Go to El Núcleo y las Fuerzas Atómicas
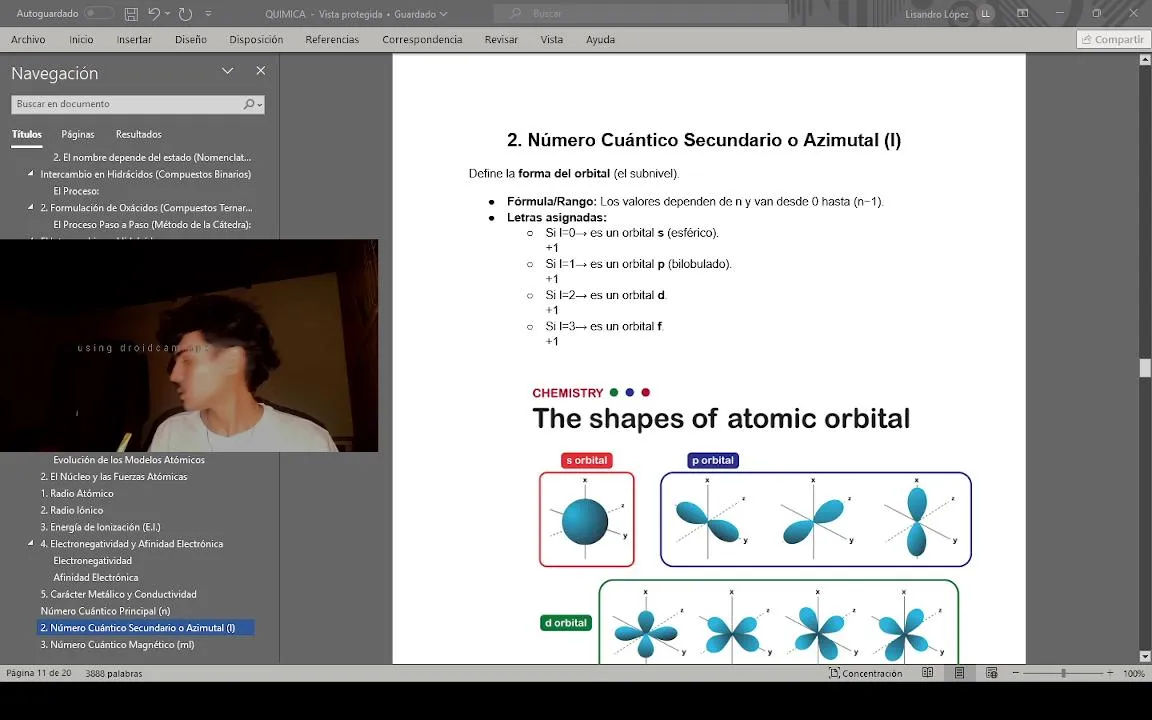Screen dimensions: 1152x720 point(114,477)
